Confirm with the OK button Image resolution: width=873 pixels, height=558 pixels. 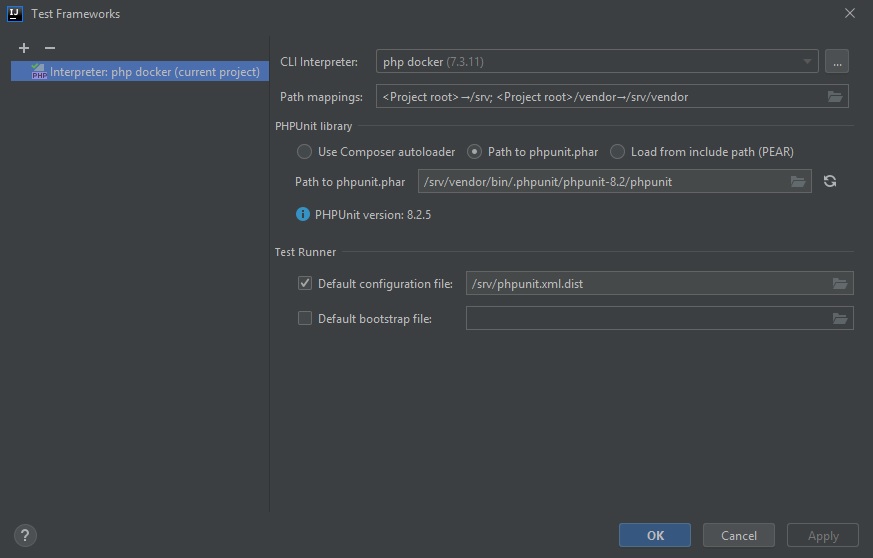click(x=655, y=535)
